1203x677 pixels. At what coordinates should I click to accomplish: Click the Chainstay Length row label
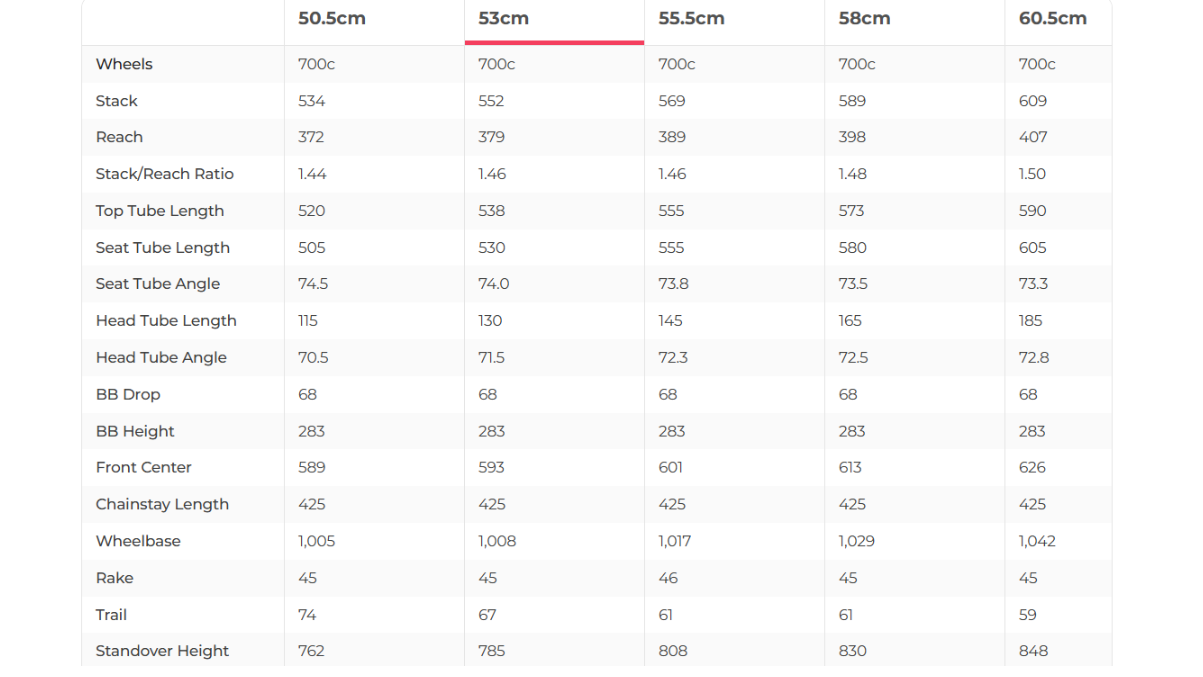click(162, 504)
